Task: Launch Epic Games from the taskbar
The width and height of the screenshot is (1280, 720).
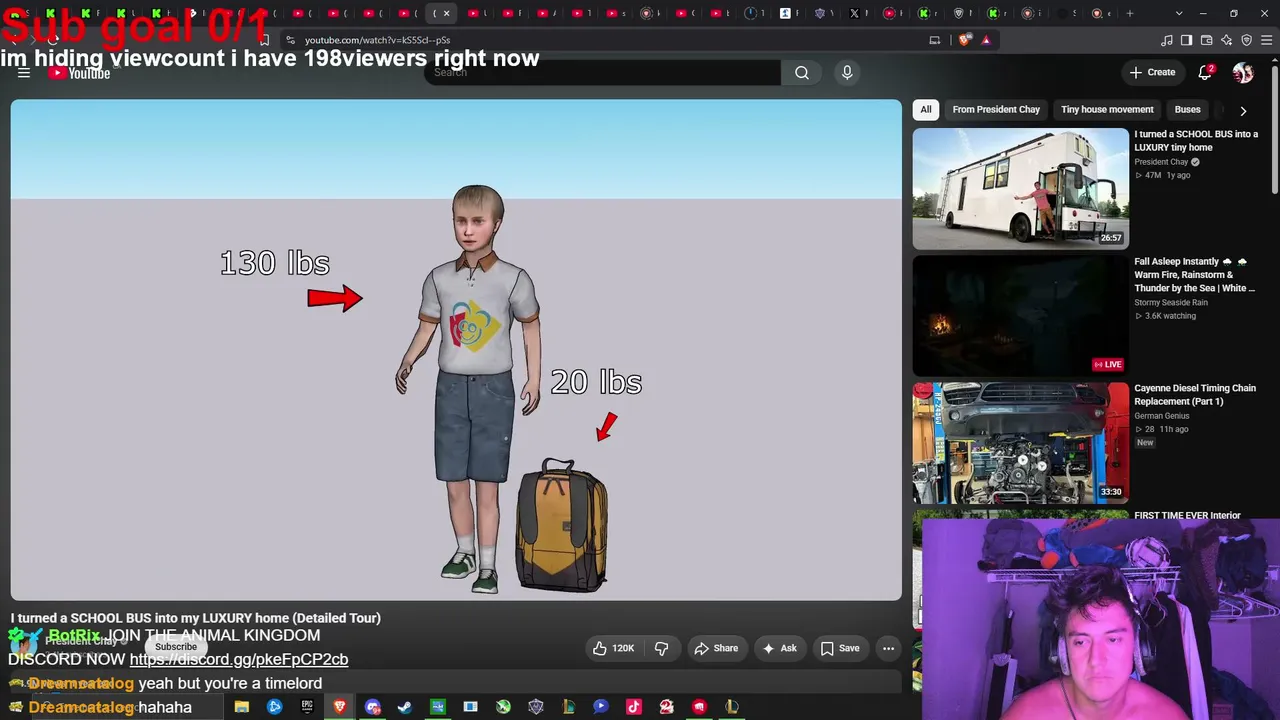Action: coord(307,707)
